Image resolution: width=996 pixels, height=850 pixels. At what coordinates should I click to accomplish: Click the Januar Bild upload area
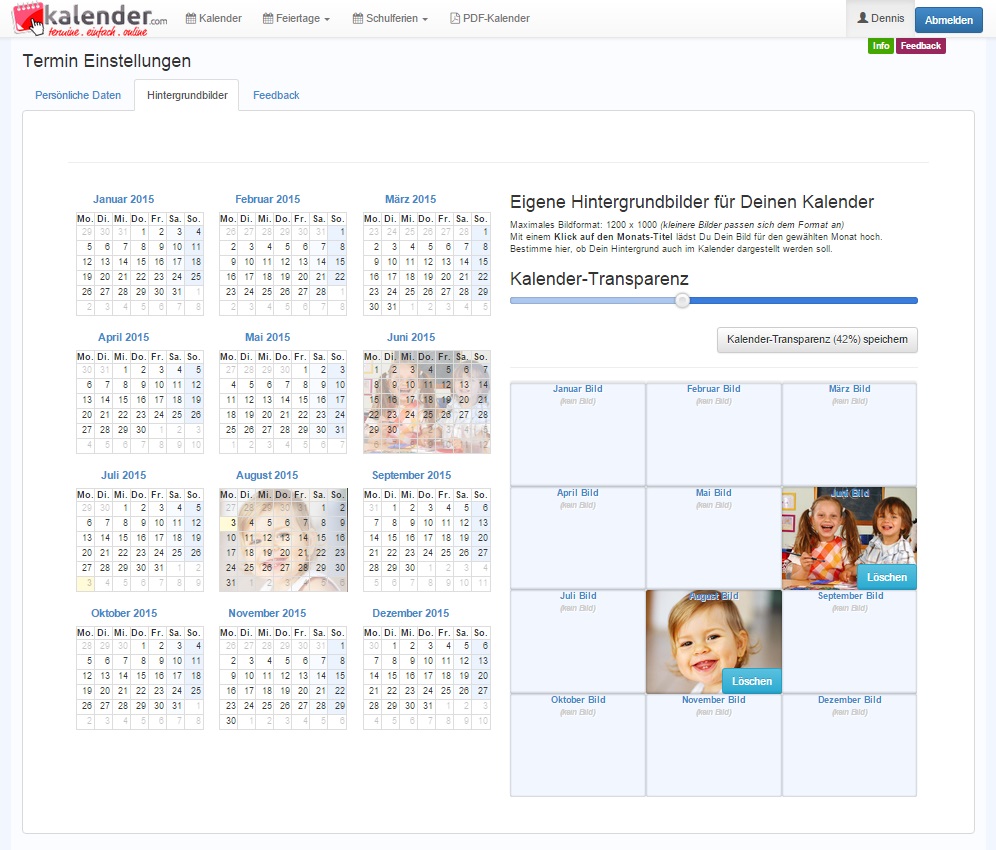coord(577,430)
